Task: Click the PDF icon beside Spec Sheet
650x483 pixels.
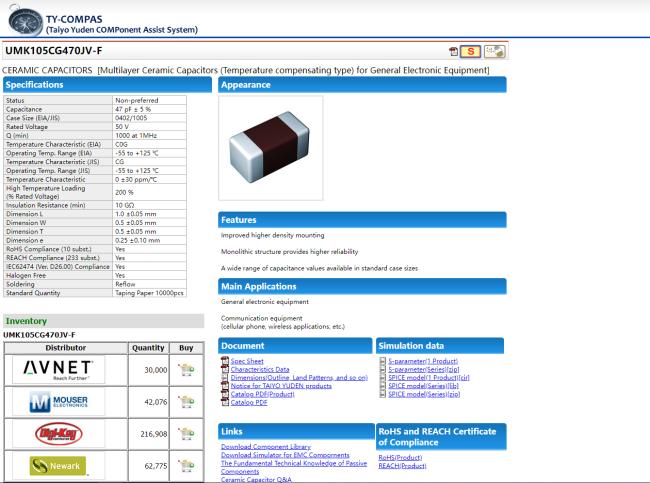Action: pos(225,360)
